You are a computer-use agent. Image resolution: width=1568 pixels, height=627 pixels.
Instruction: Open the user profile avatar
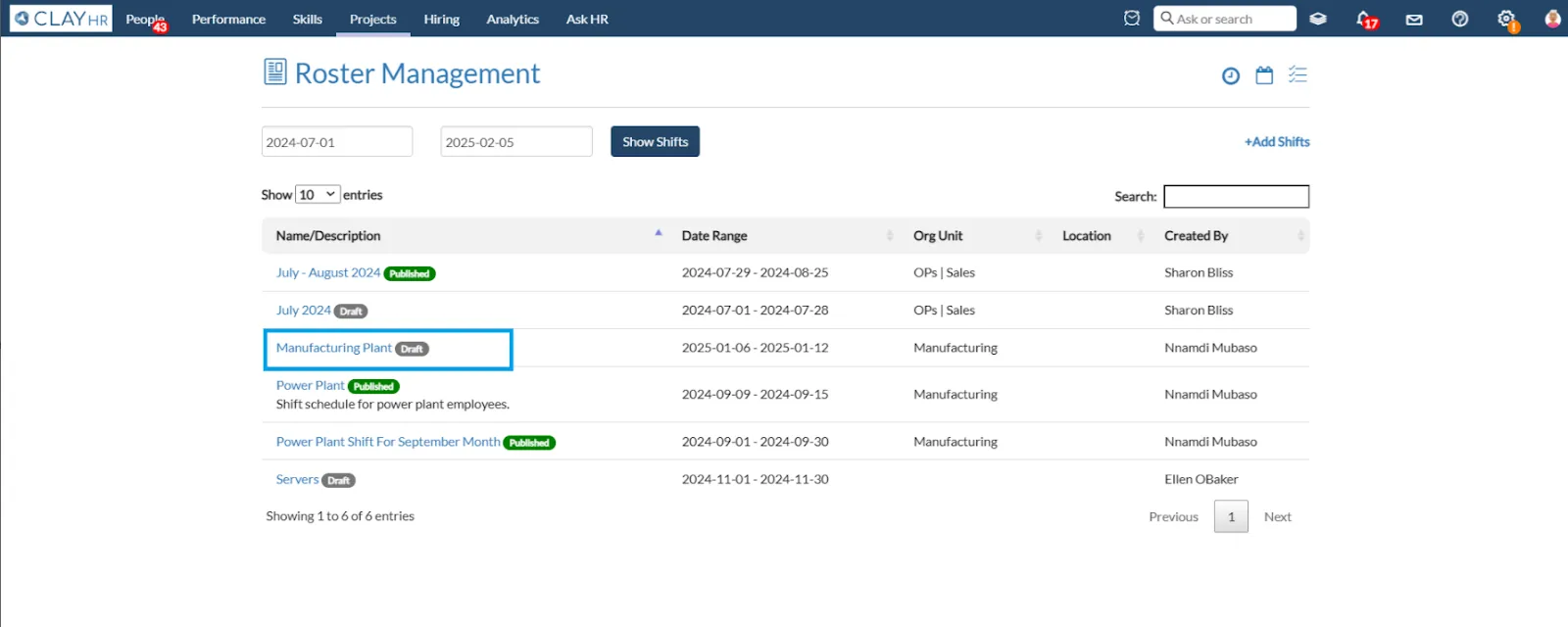point(1552,19)
